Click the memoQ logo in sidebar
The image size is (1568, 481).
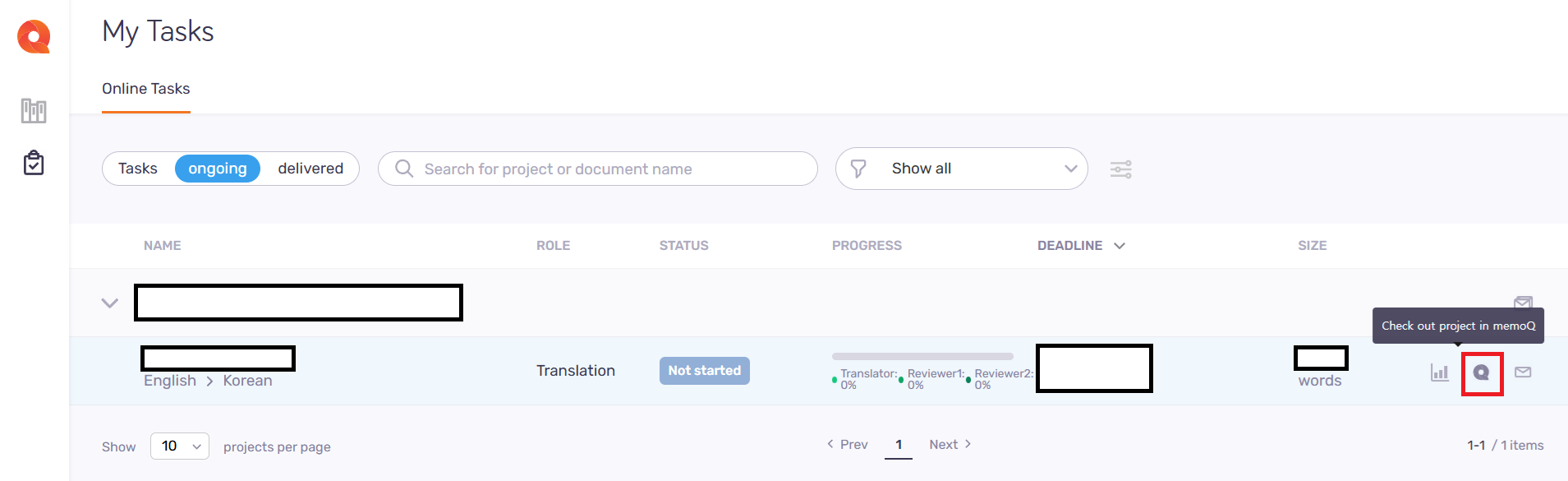click(34, 36)
